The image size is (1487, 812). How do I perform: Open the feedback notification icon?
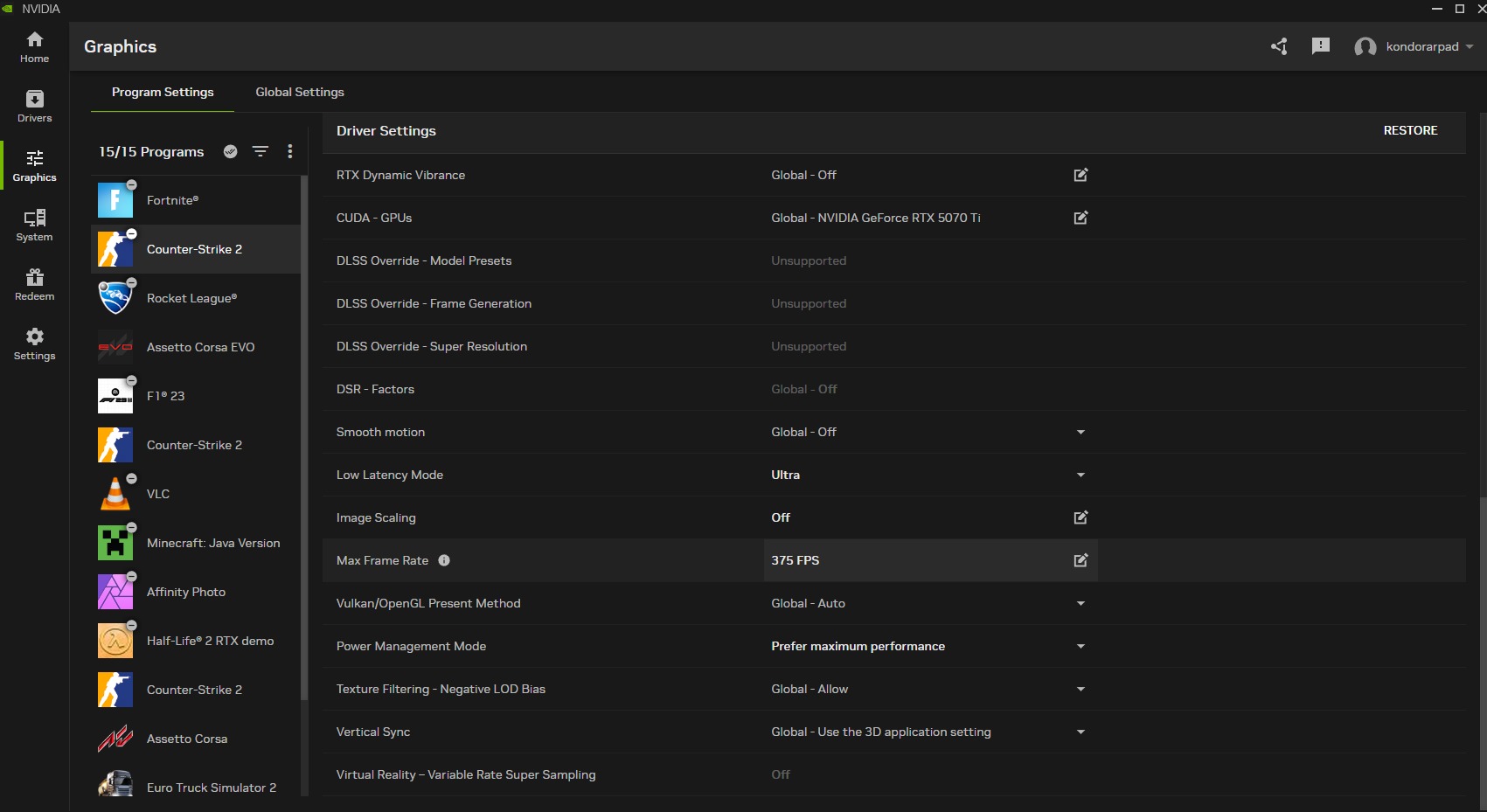pyautogui.click(x=1321, y=46)
